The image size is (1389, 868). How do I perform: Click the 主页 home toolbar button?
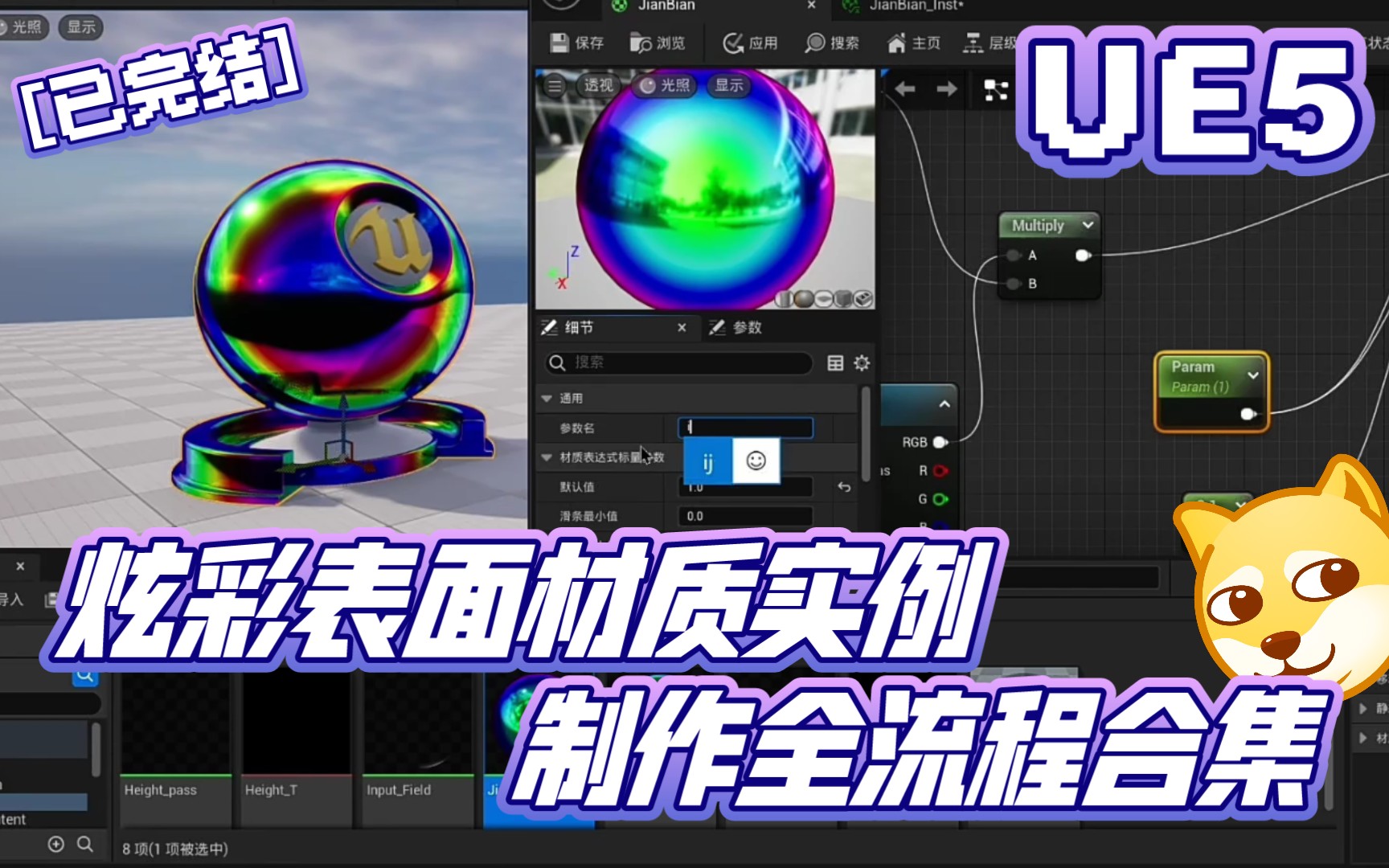pos(913,43)
